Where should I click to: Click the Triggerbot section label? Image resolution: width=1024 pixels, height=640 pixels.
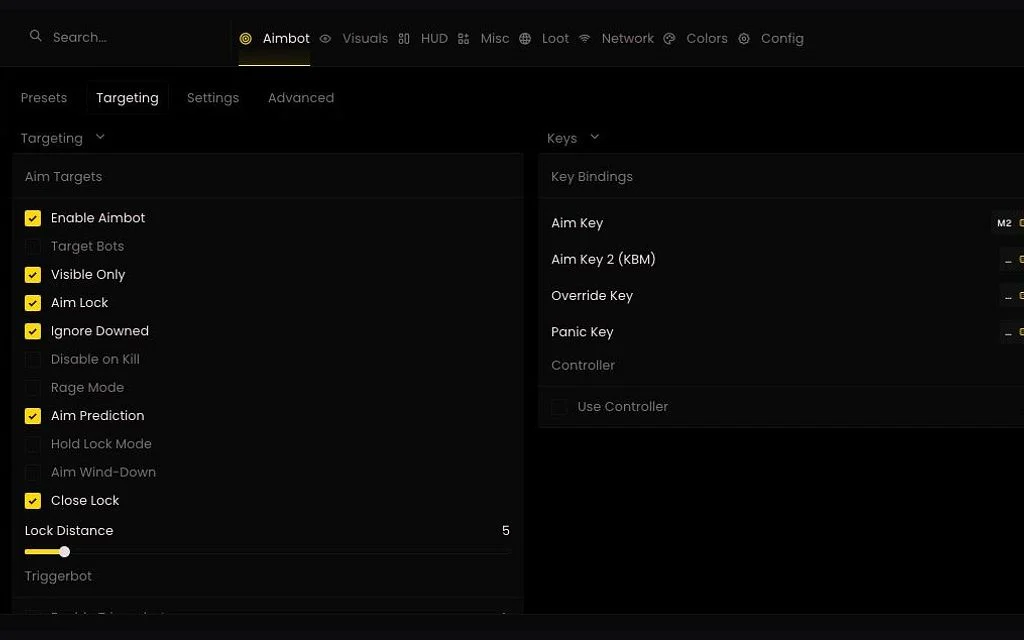pyautogui.click(x=58, y=577)
